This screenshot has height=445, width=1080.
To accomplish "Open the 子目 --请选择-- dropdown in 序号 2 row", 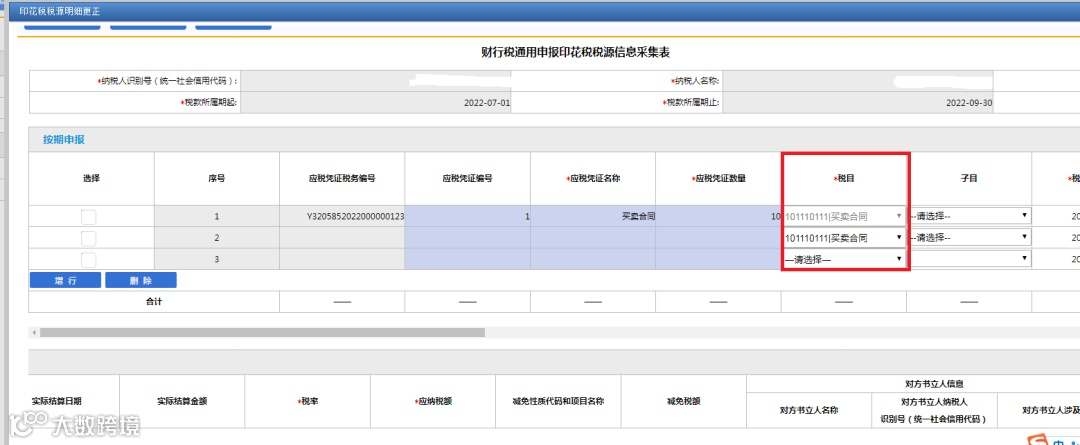I will click(x=969, y=238).
